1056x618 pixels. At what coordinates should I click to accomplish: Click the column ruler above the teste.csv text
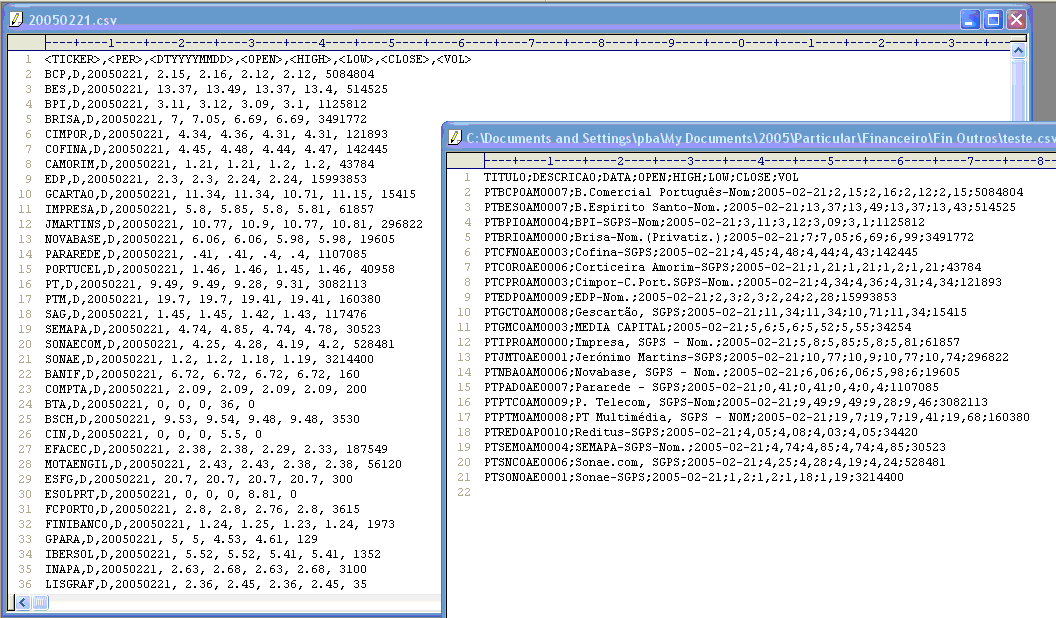point(700,158)
